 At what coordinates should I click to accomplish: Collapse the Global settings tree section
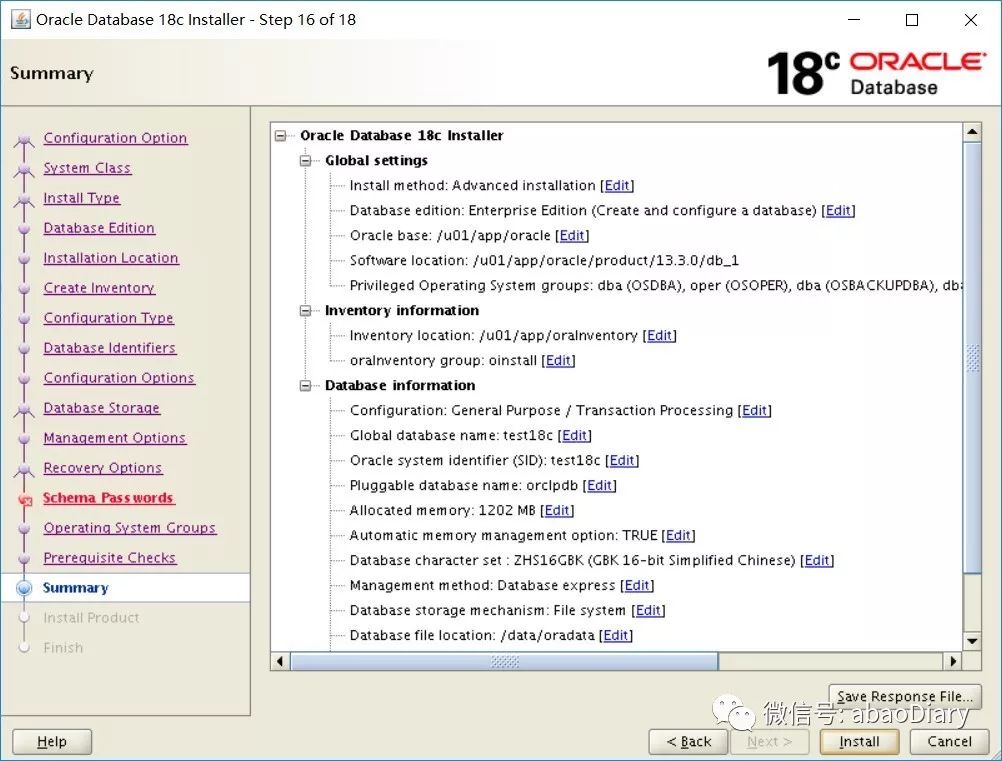pos(305,160)
